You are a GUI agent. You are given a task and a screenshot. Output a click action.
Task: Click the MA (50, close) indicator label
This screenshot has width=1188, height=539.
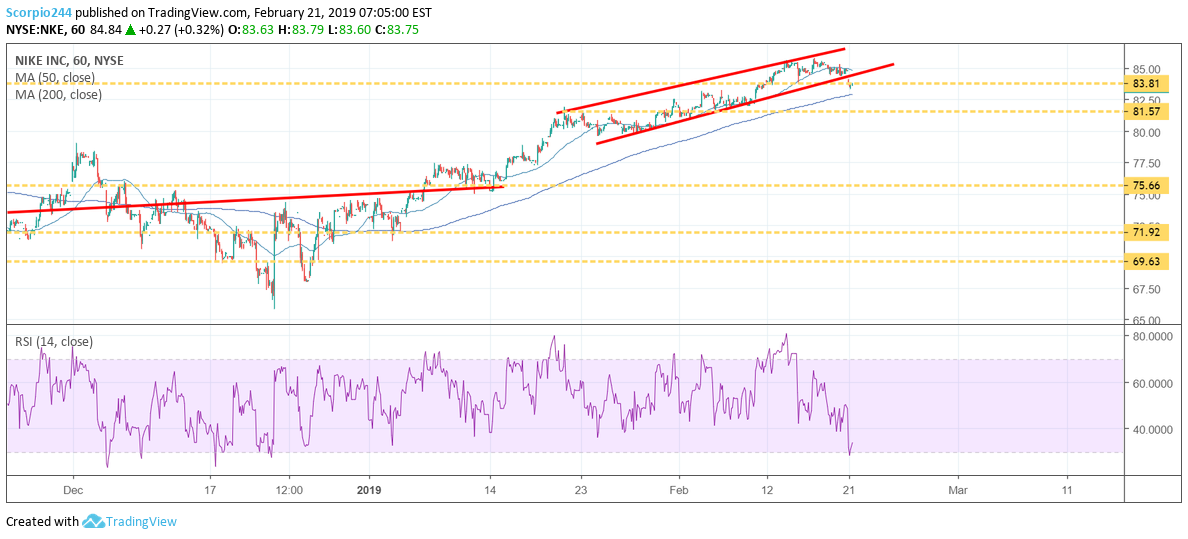coord(56,77)
